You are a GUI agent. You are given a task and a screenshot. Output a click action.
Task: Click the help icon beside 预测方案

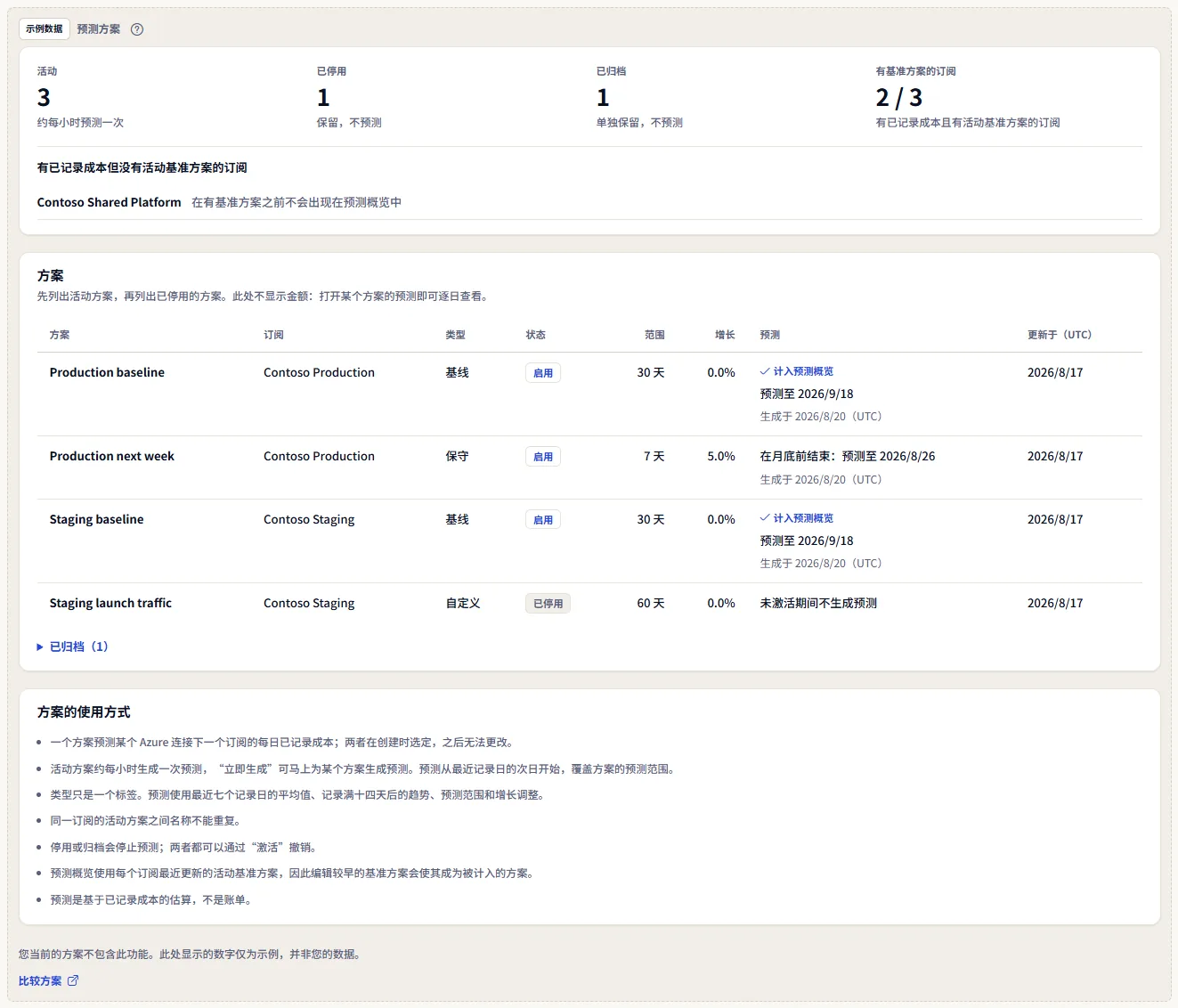pyautogui.click(x=137, y=29)
